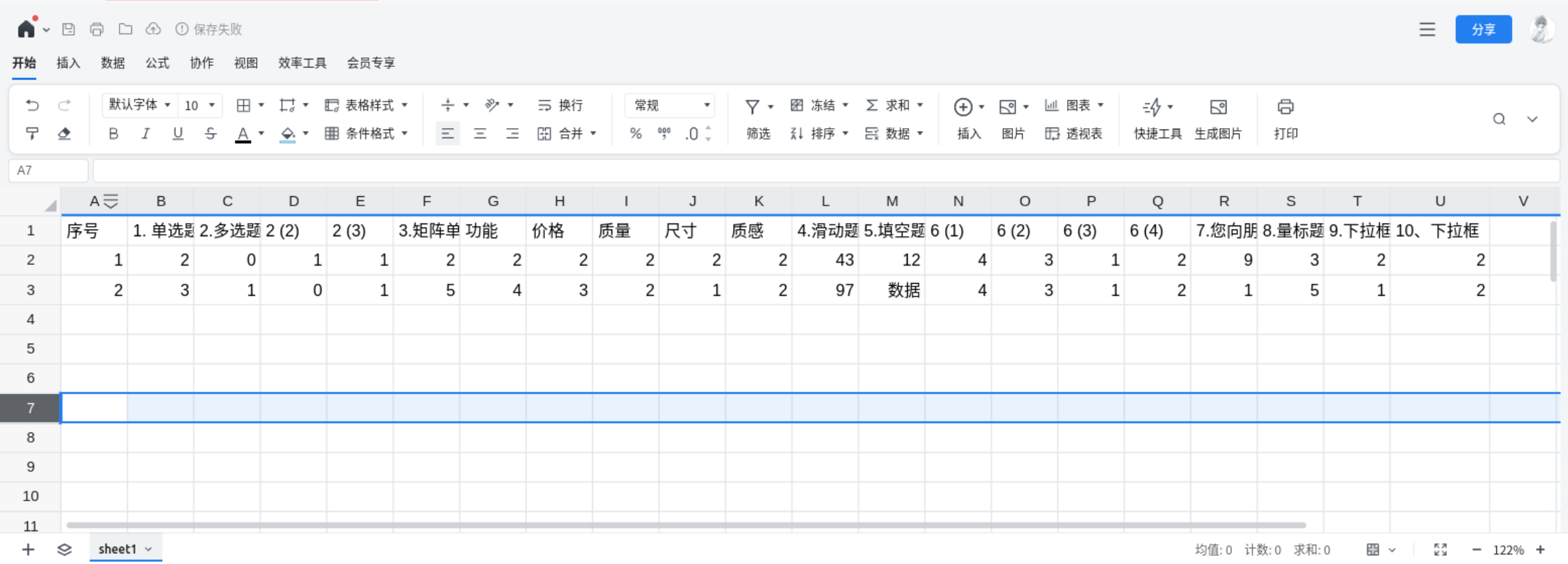Open the 协作 tab
This screenshot has height=564, width=1568.
coord(201,63)
